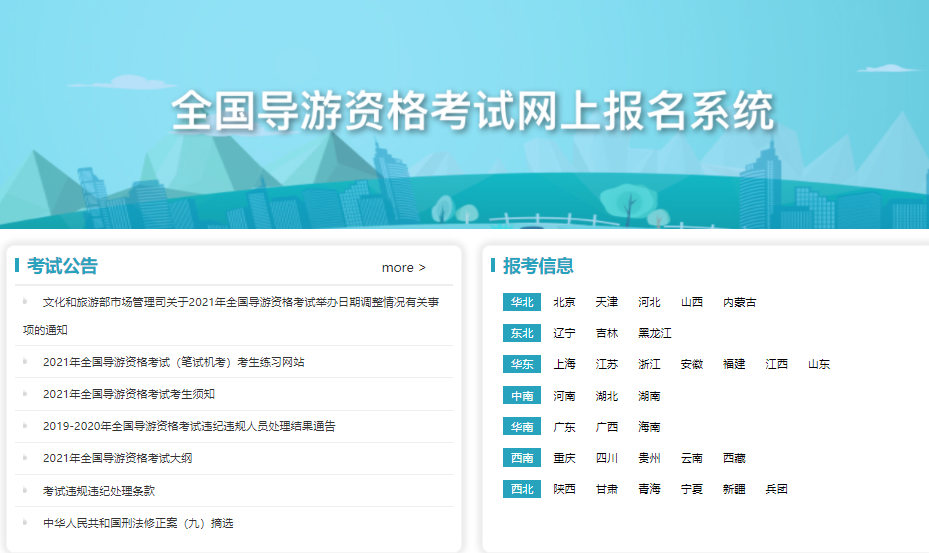
Task: Open the 考试违规违纪处理条款 announcement
Action: pyautogui.click(x=98, y=491)
